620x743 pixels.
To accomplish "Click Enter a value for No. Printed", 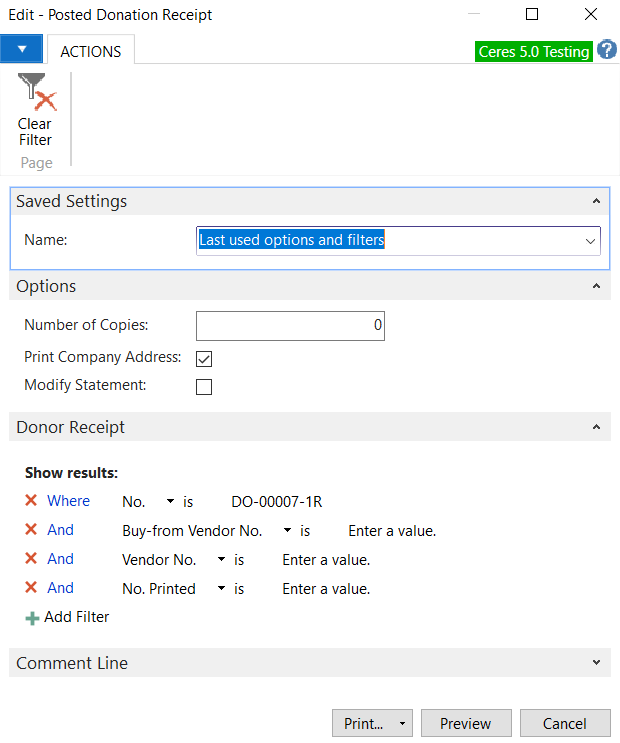I will (x=326, y=589).
